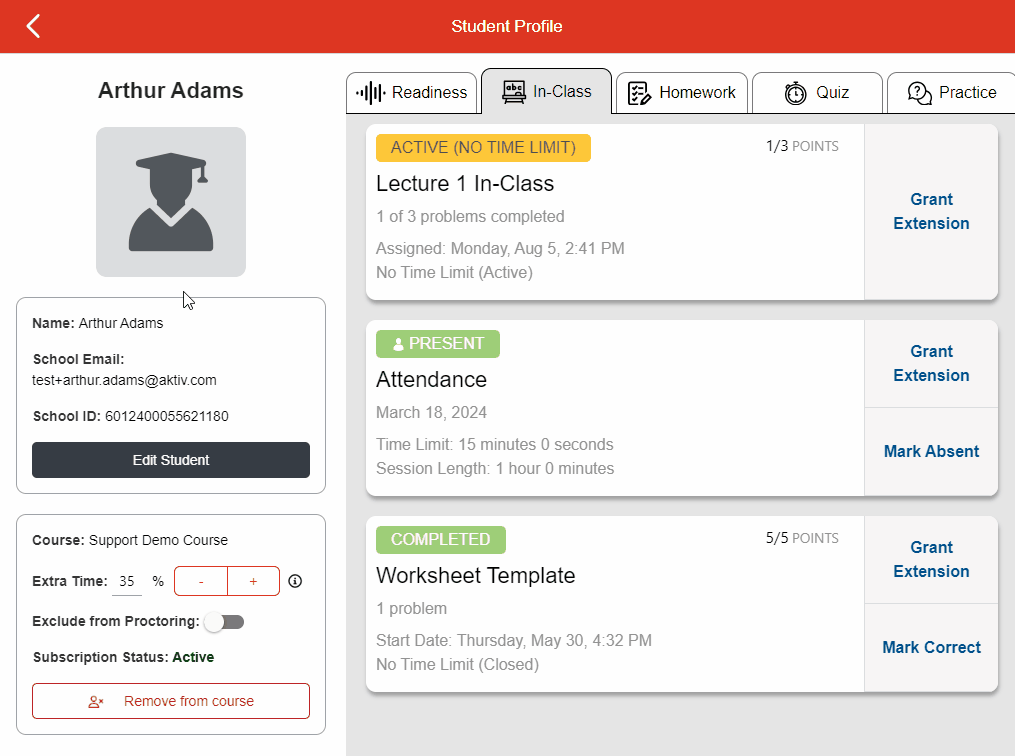
Task: Click Remove from course button
Action: click(x=171, y=701)
